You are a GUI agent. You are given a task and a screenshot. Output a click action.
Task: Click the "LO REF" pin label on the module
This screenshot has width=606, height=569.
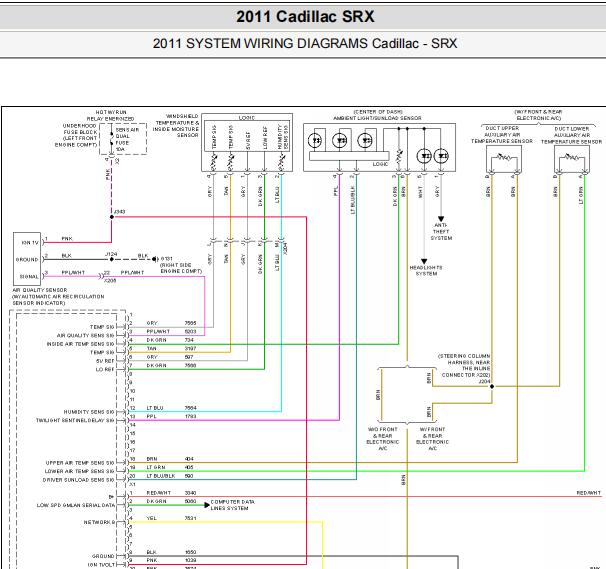tap(105, 370)
